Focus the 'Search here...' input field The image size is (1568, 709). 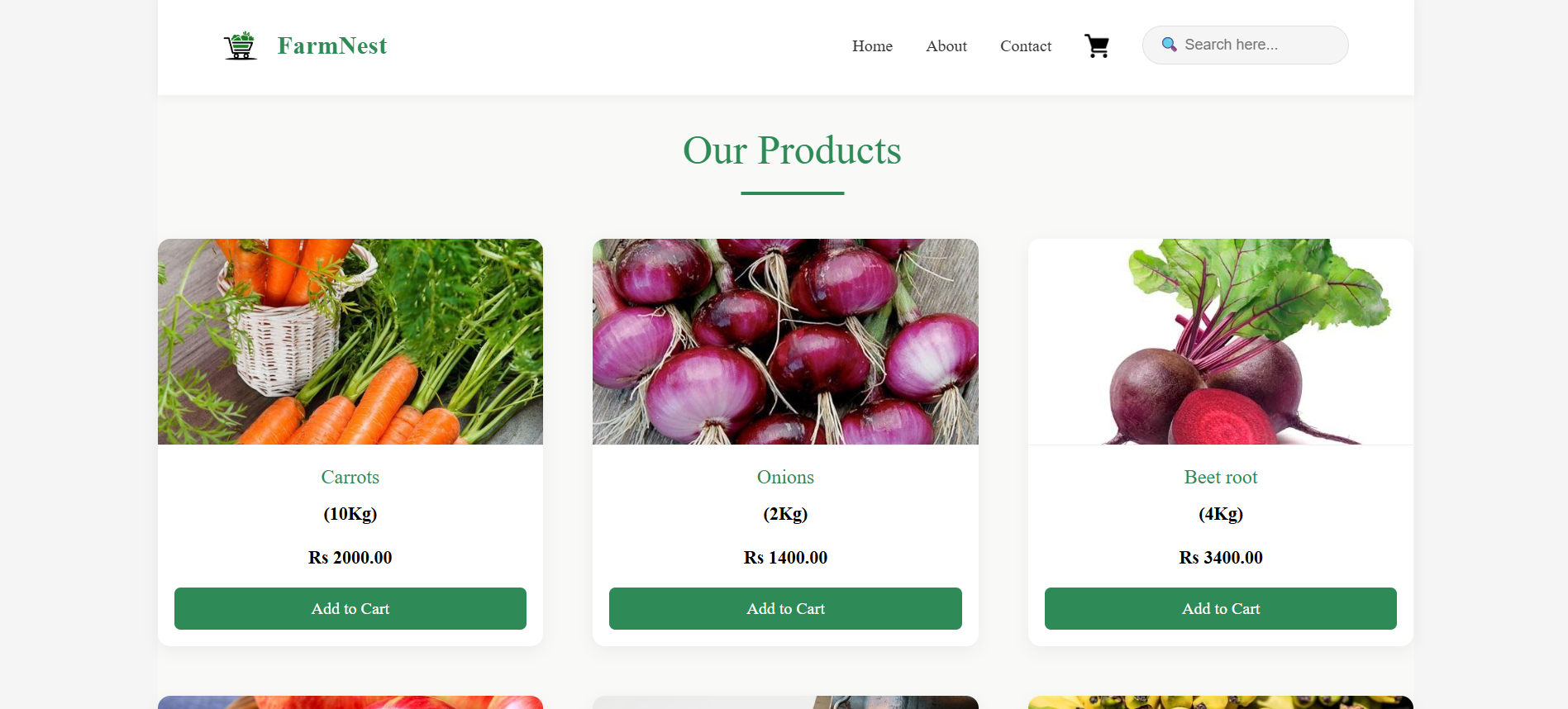[1245, 45]
